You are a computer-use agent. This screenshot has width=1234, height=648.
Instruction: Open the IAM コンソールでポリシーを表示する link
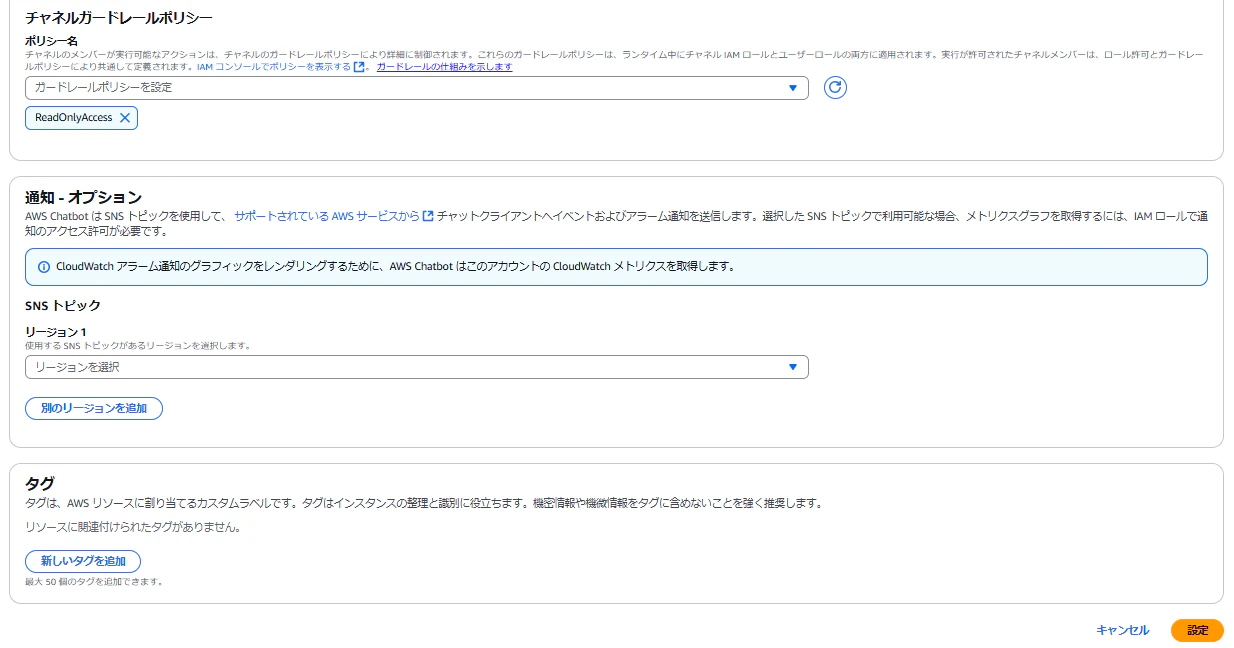point(274,67)
